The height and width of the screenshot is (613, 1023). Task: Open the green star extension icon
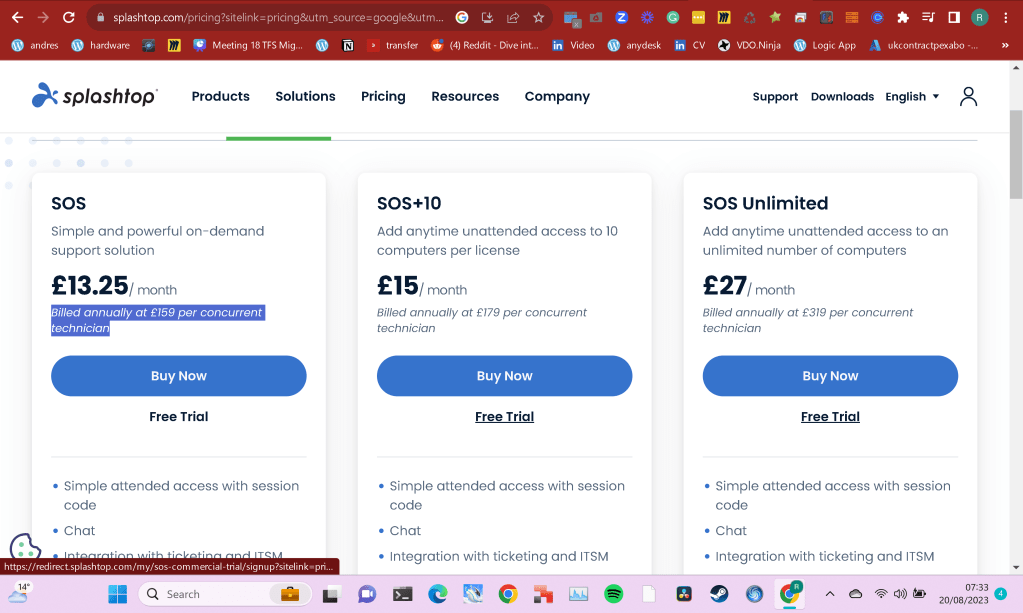775,18
